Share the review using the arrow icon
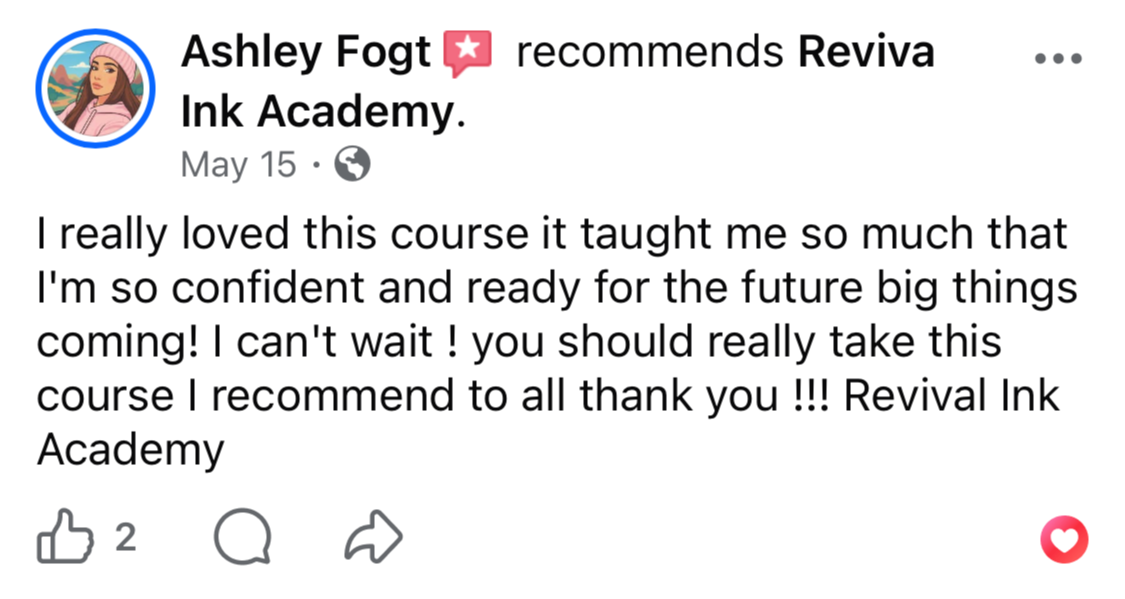The height and width of the screenshot is (599, 1125). click(373, 539)
